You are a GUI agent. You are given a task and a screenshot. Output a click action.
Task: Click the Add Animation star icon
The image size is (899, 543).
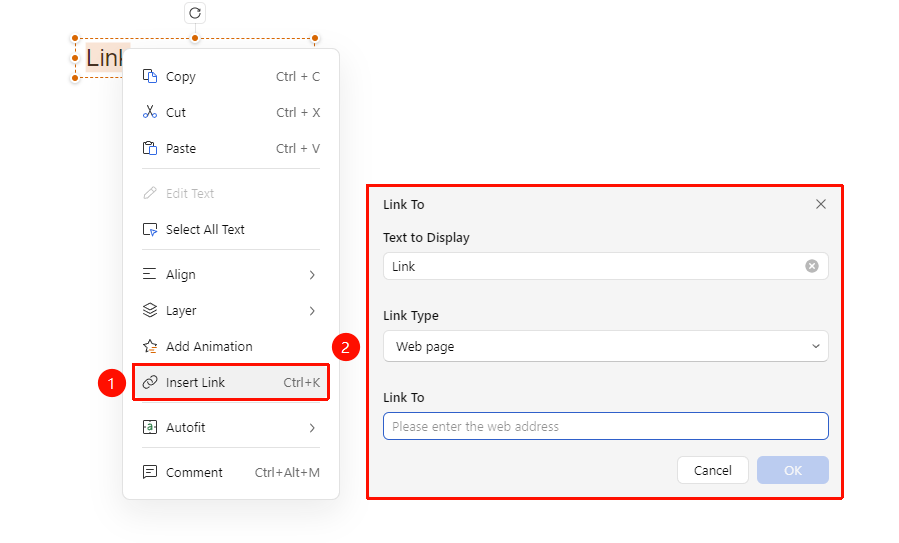click(150, 346)
